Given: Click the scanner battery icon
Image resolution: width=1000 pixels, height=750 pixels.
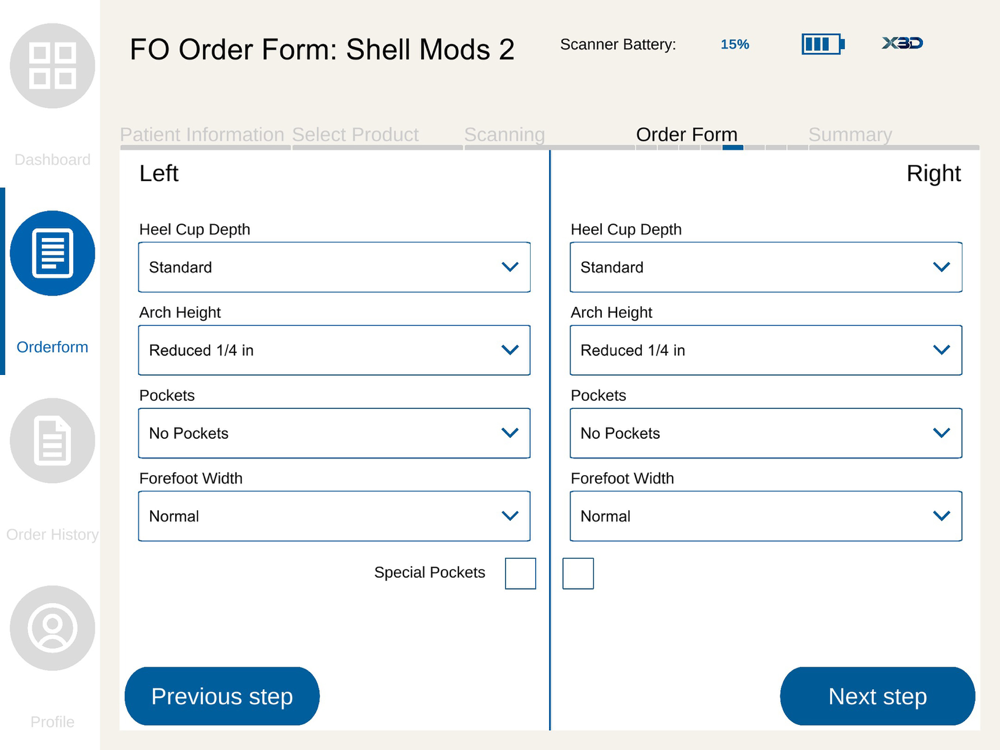Looking at the screenshot, I should [822, 44].
